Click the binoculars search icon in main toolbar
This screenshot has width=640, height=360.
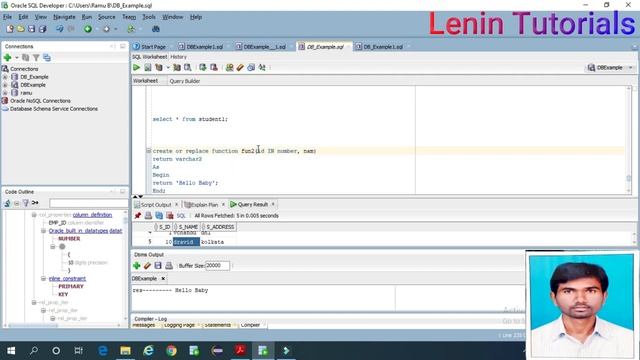click(156, 29)
